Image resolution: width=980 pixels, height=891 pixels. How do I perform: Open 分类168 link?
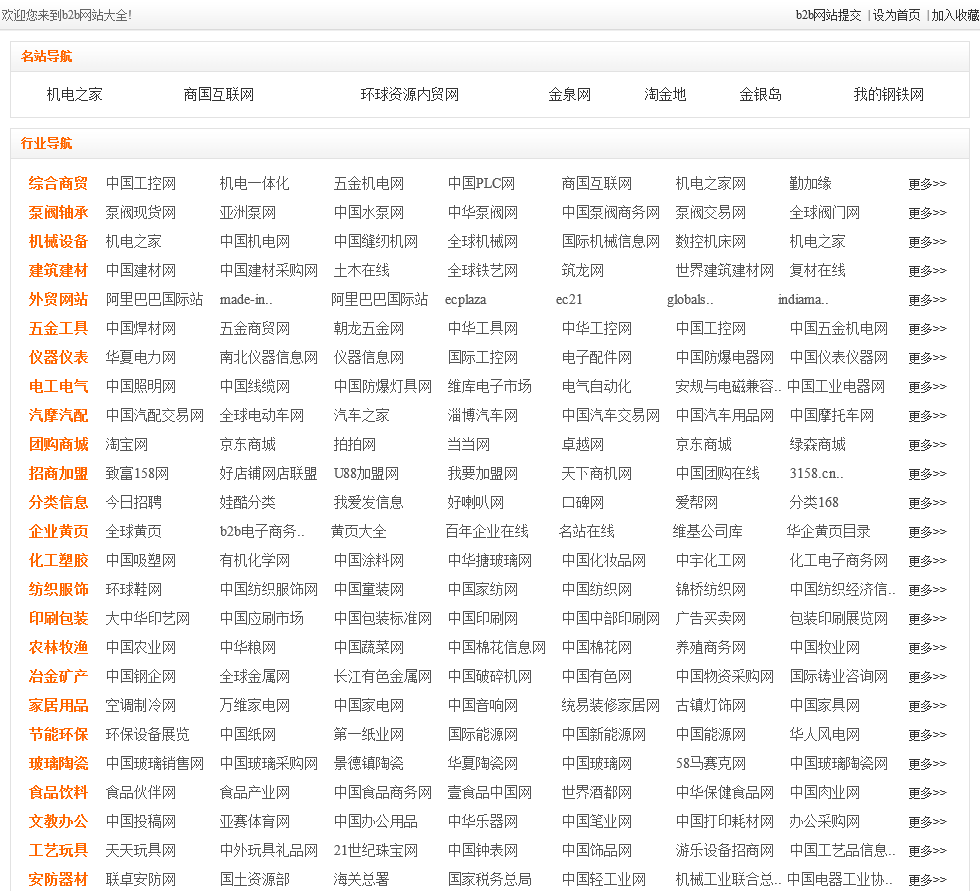point(814,502)
